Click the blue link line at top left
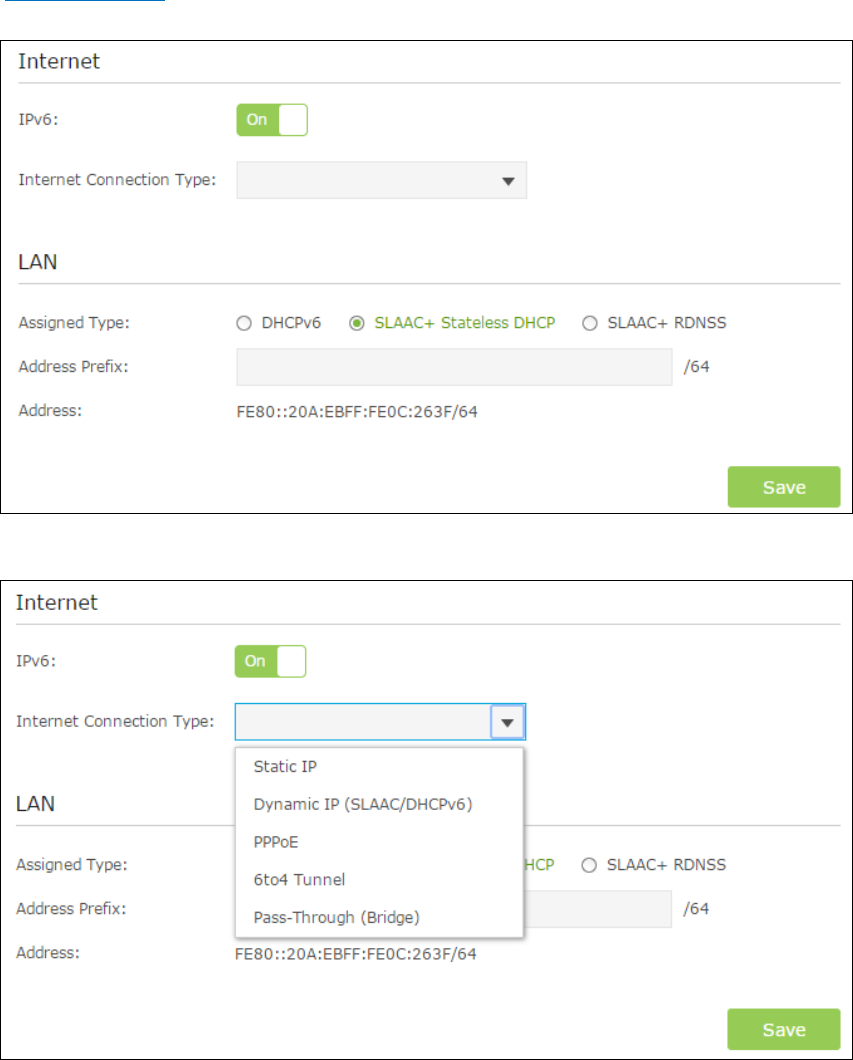 (84, 1)
